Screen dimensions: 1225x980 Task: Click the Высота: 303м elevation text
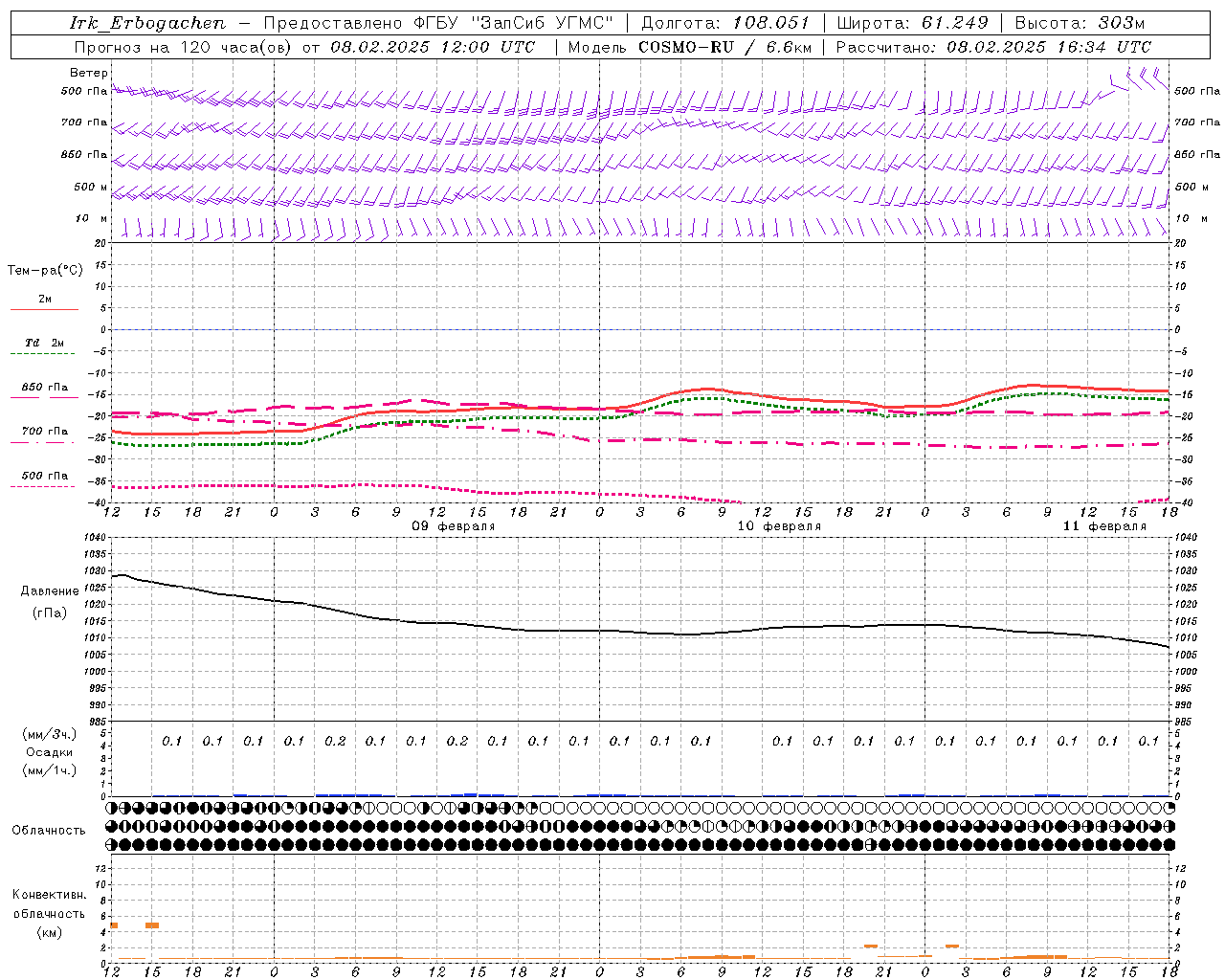pyautogui.click(x=1080, y=23)
